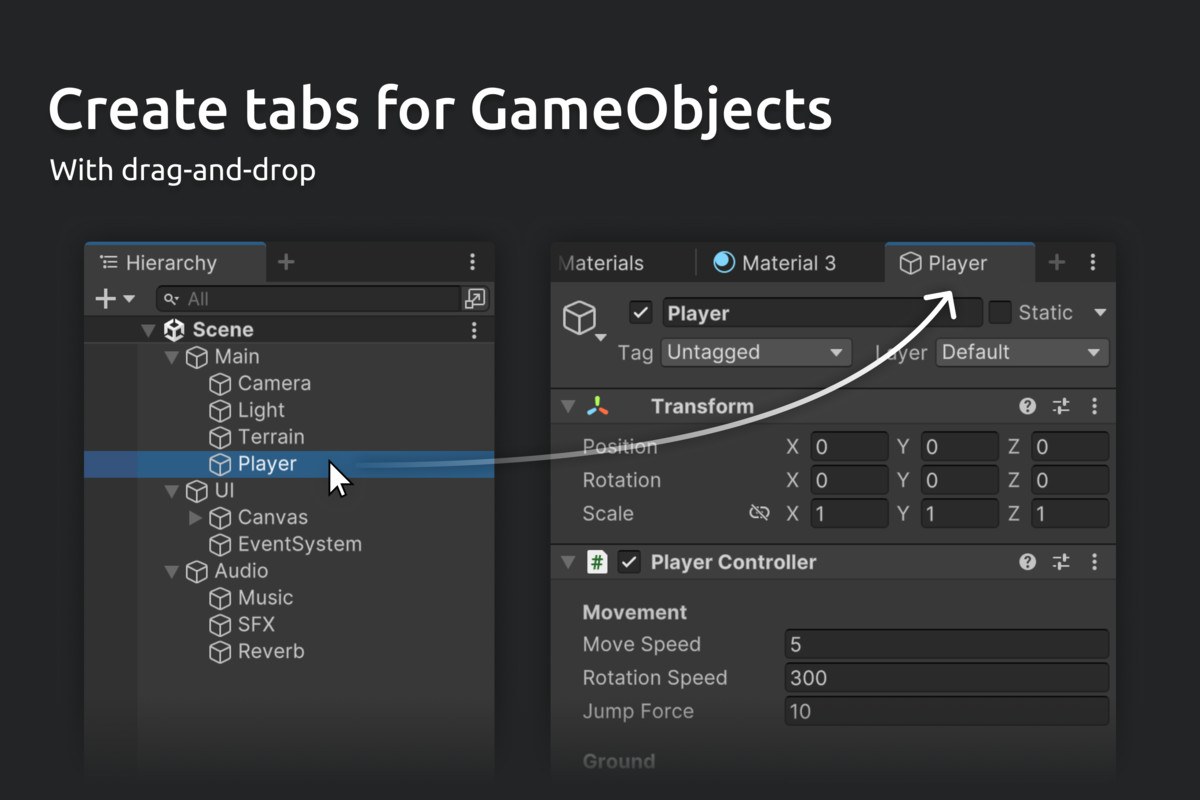Select the Hierarchy tab
This screenshot has height=800, width=1200.
tap(175, 263)
